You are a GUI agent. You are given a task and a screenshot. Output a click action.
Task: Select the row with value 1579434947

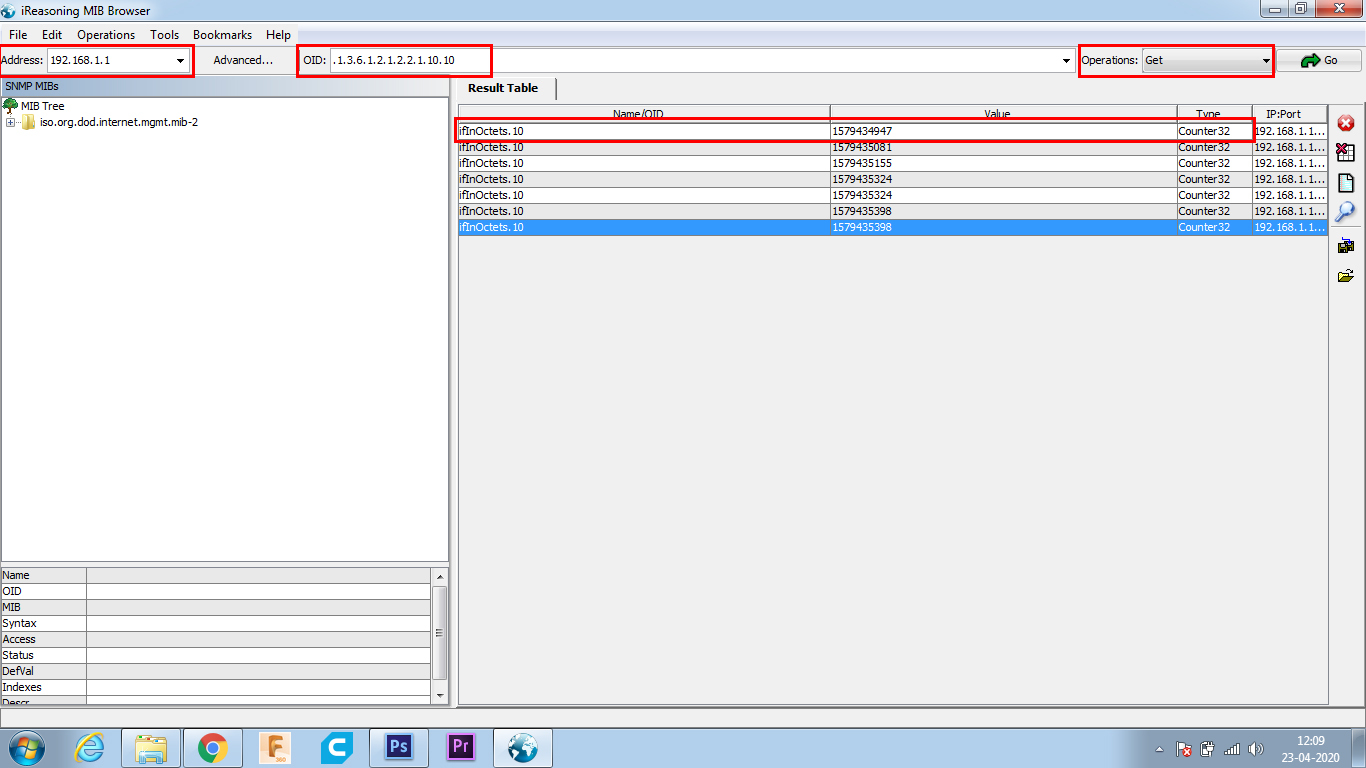(x=893, y=131)
